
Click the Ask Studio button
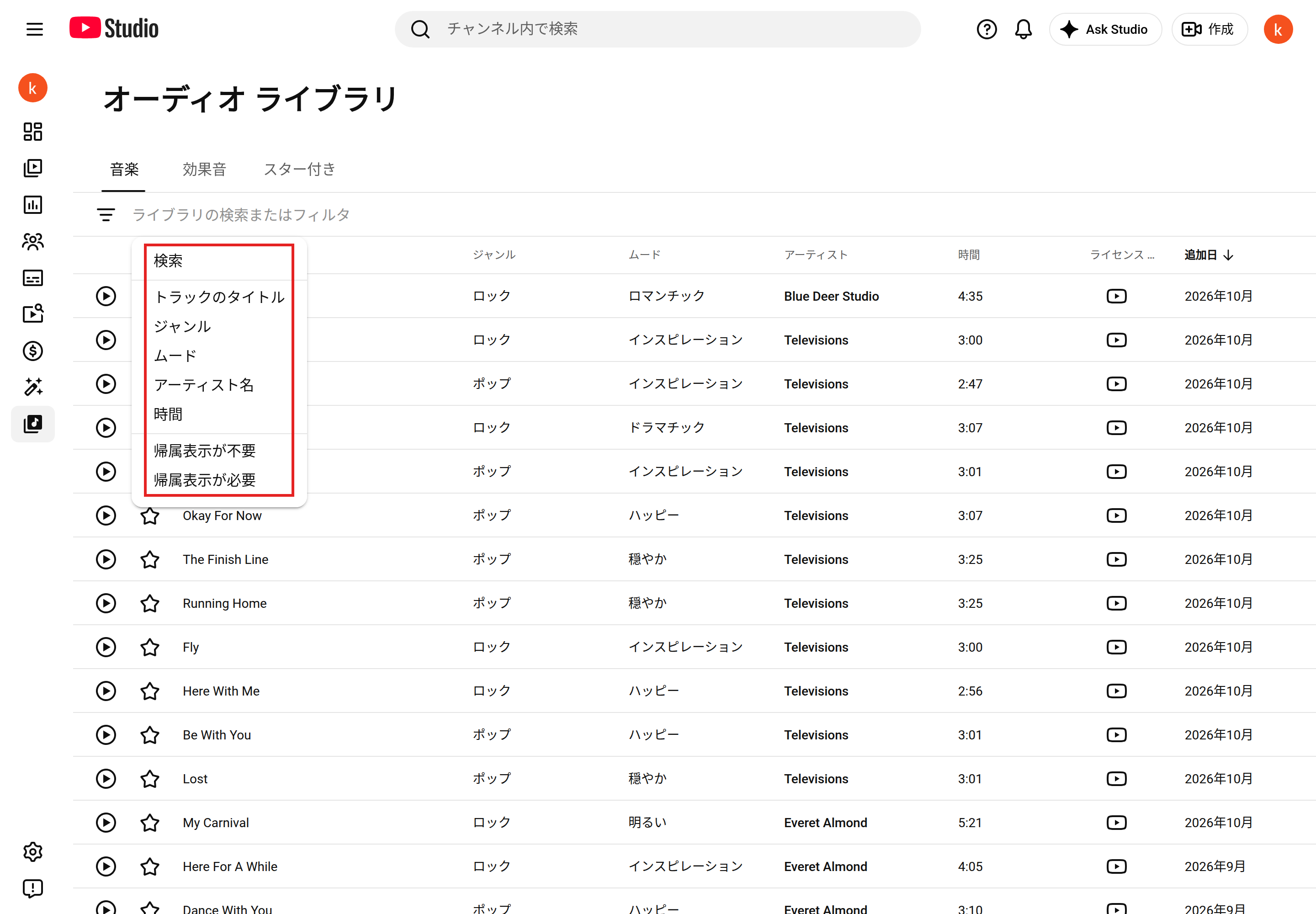click(1105, 29)
